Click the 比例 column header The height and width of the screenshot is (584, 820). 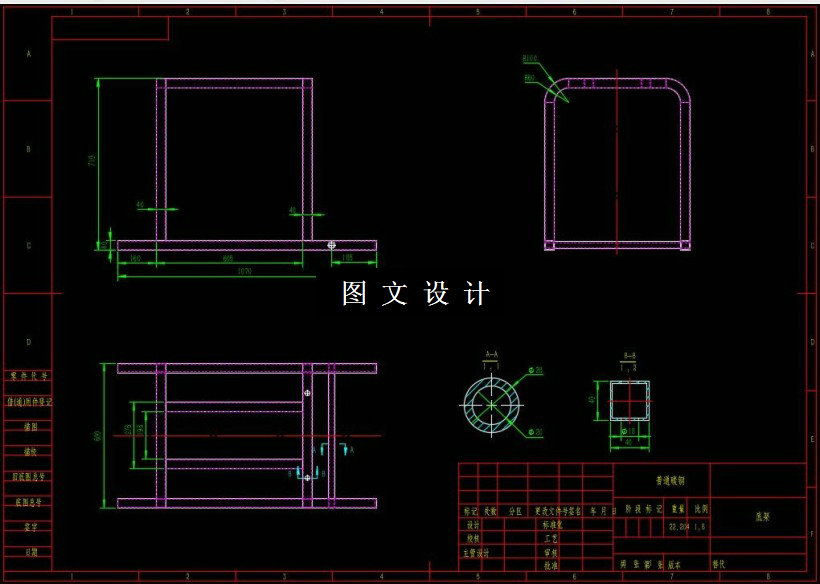pyautogui.click(x=701, y=508)
